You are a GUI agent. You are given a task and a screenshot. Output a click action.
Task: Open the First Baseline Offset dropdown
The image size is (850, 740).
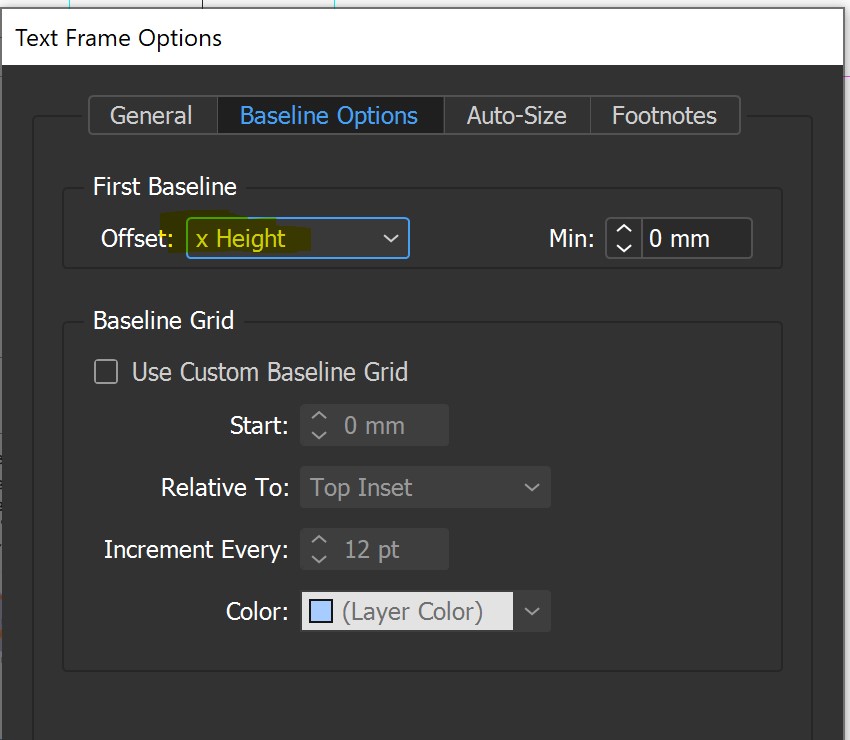(x=297, y=239)
